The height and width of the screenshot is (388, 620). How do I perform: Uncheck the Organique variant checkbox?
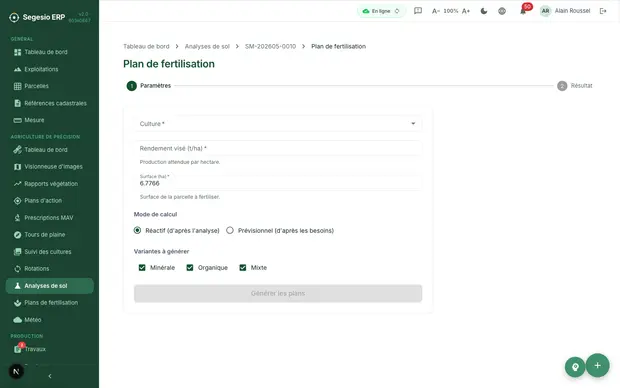click(190, 268)
